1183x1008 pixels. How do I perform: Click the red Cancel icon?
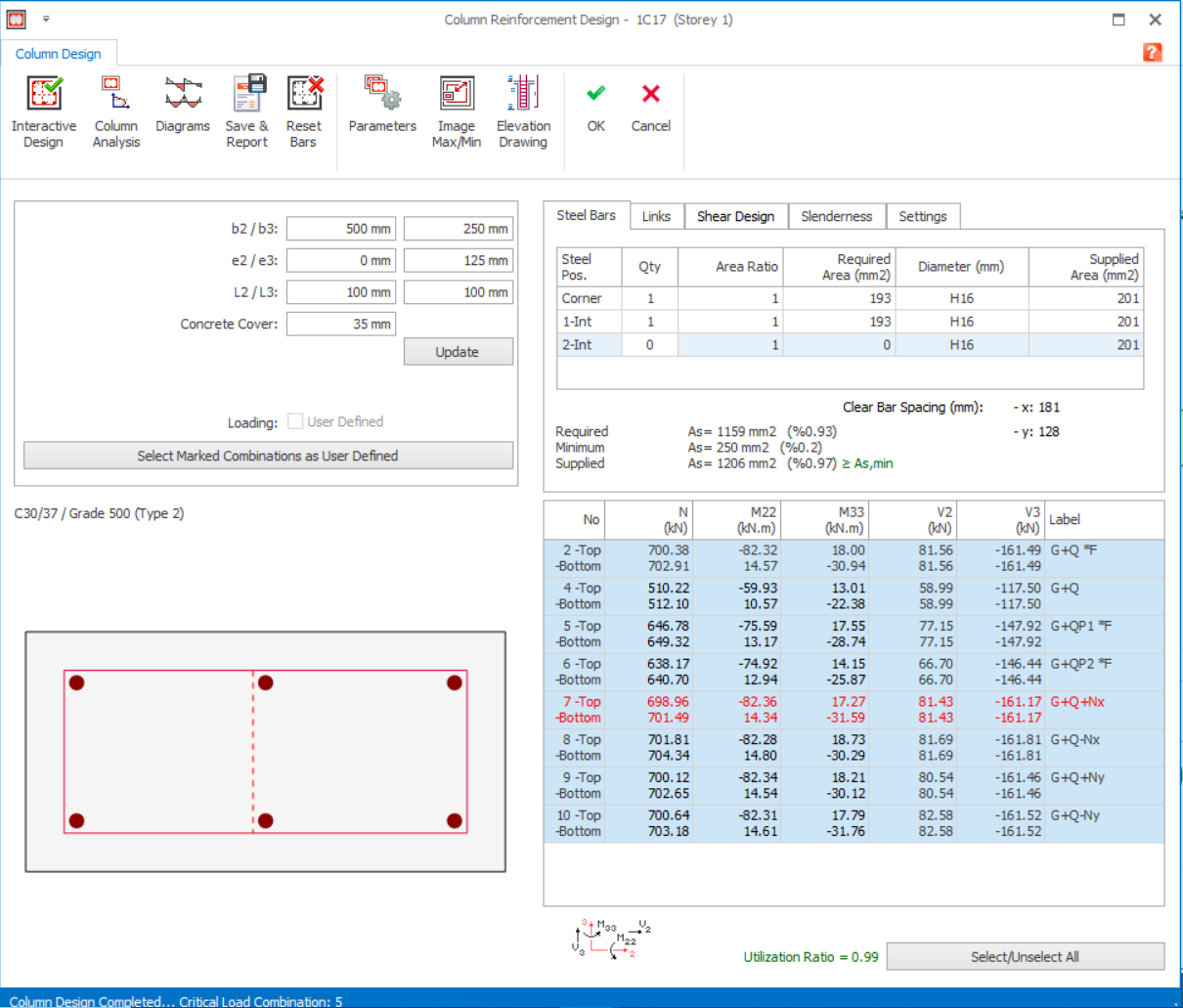(x=650, y=94)
